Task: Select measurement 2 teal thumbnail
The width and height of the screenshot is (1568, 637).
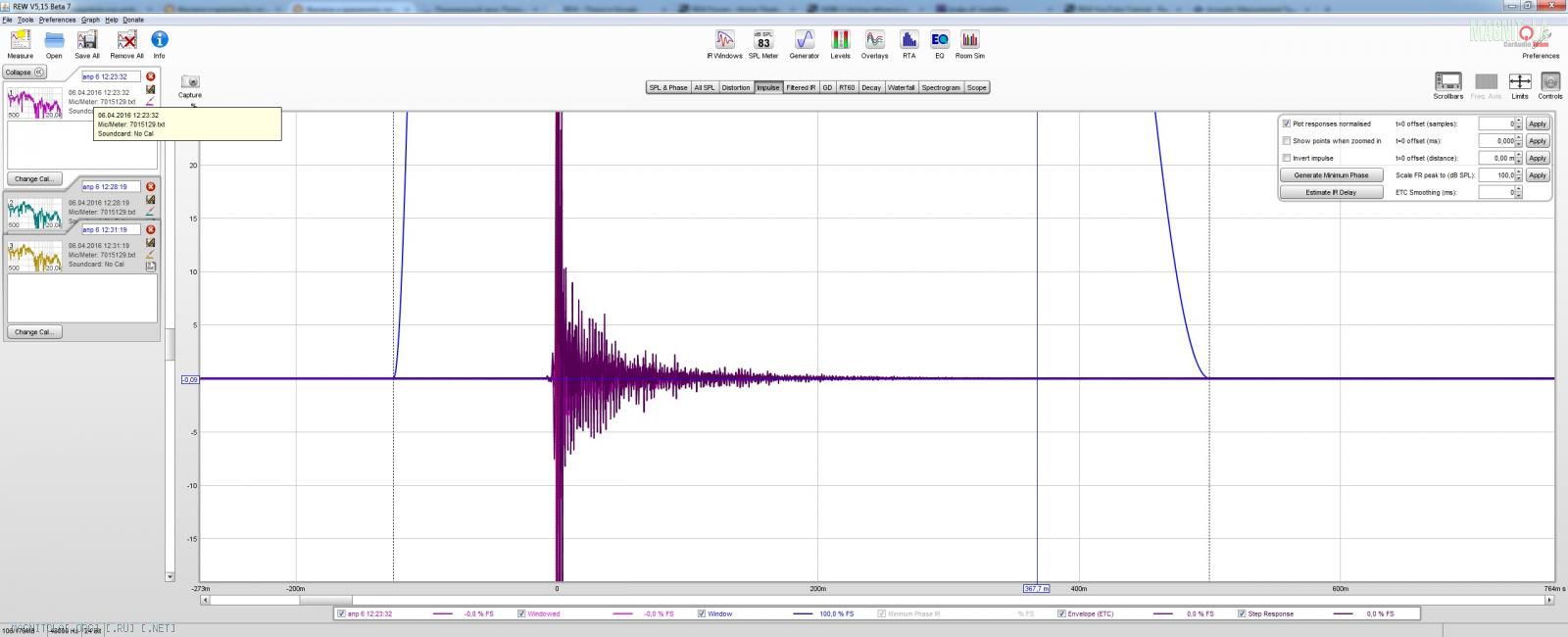Action: pos(34,213)
